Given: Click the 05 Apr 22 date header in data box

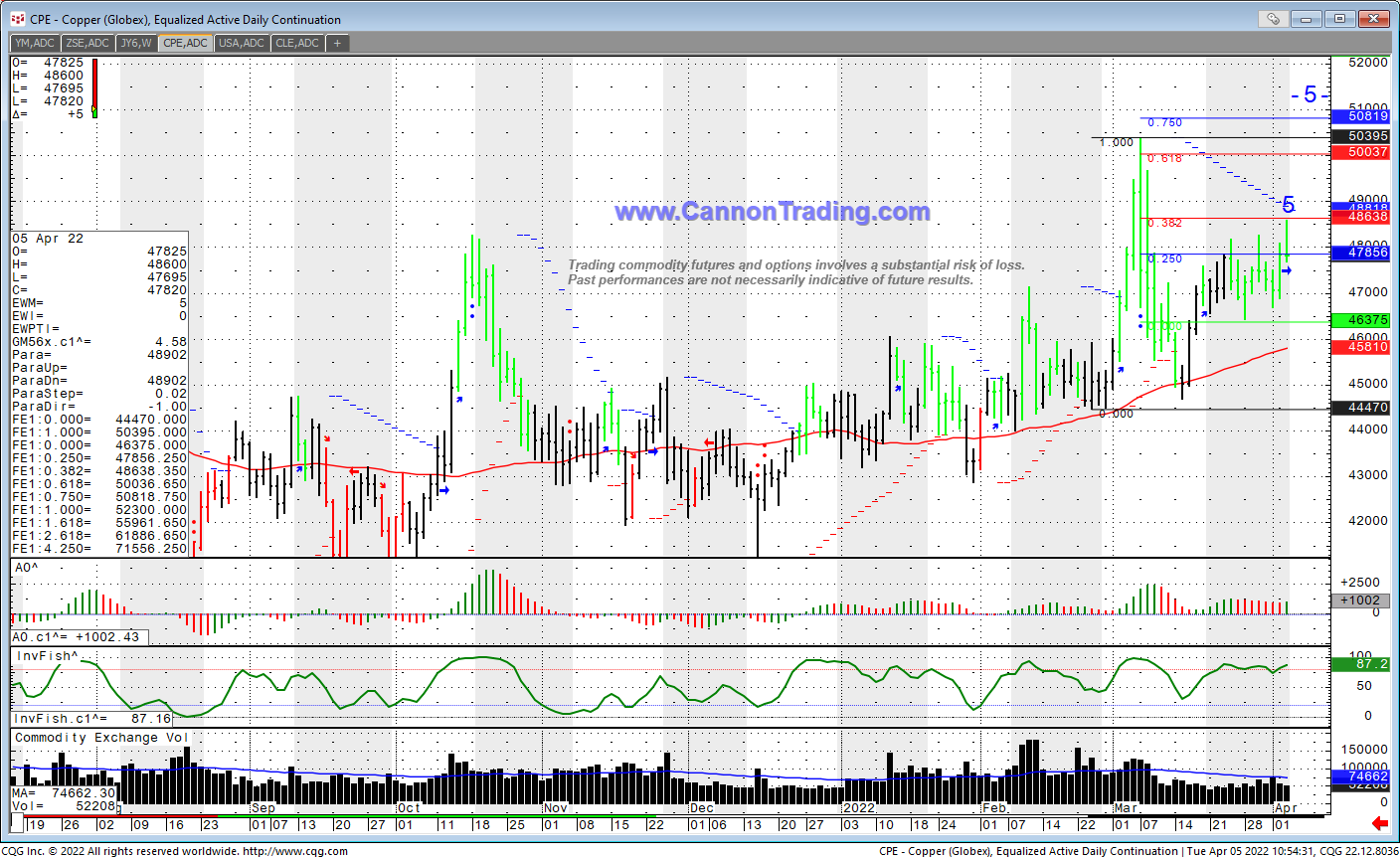Looking at the screenshot, I should (48, 239).
